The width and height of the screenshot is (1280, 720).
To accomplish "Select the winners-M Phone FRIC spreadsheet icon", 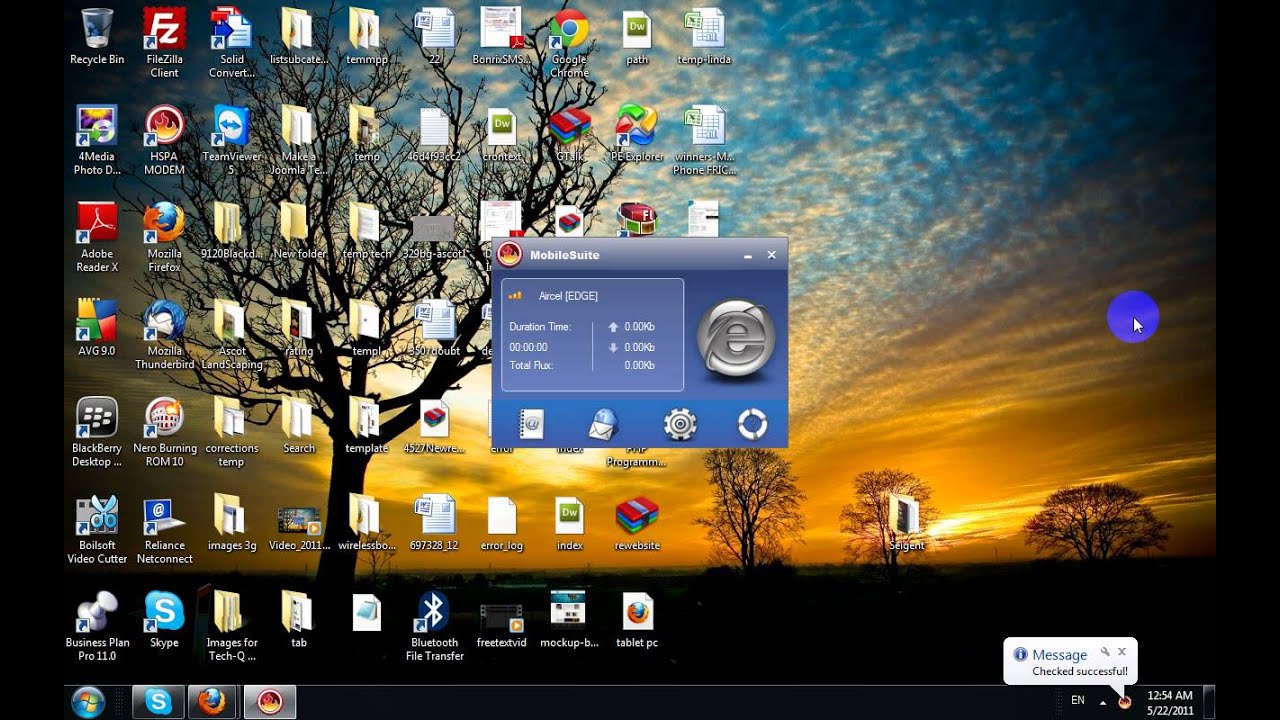I will pos(705,140).
